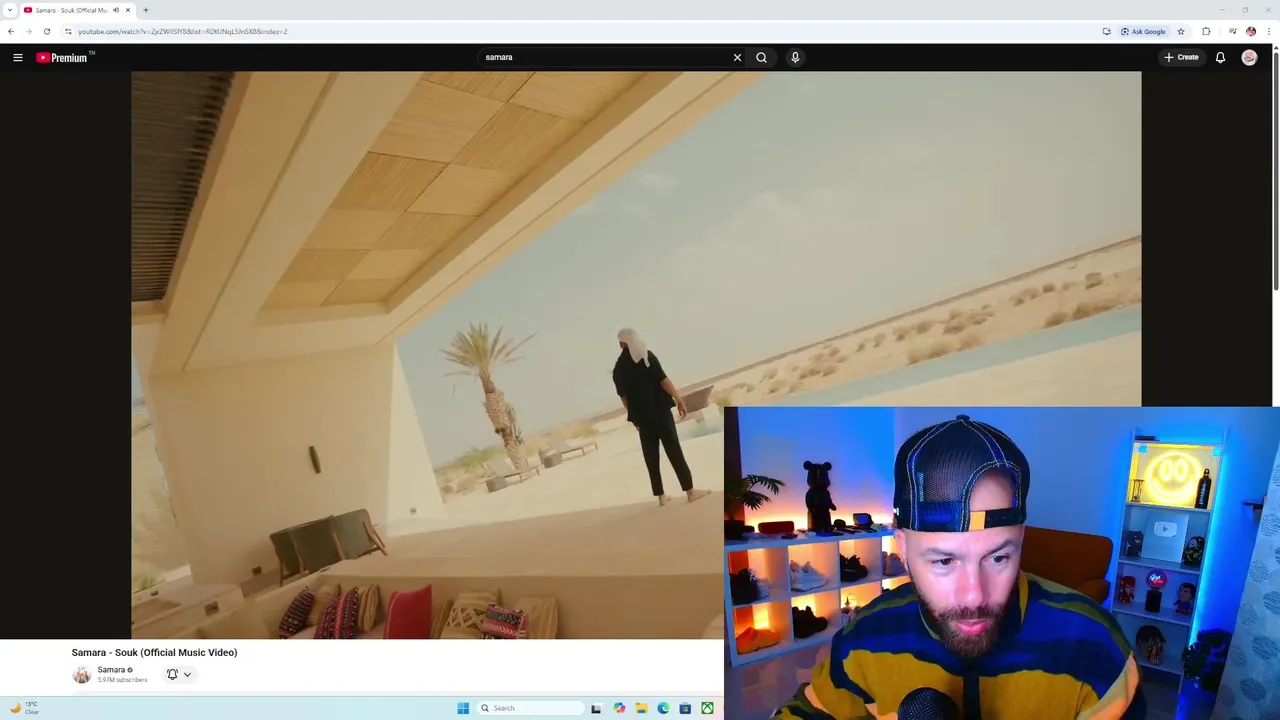Screen dimensions: 1280x720
Task: Open the YouTube hamburger guide menu
Action: click(x=18, y=58)
